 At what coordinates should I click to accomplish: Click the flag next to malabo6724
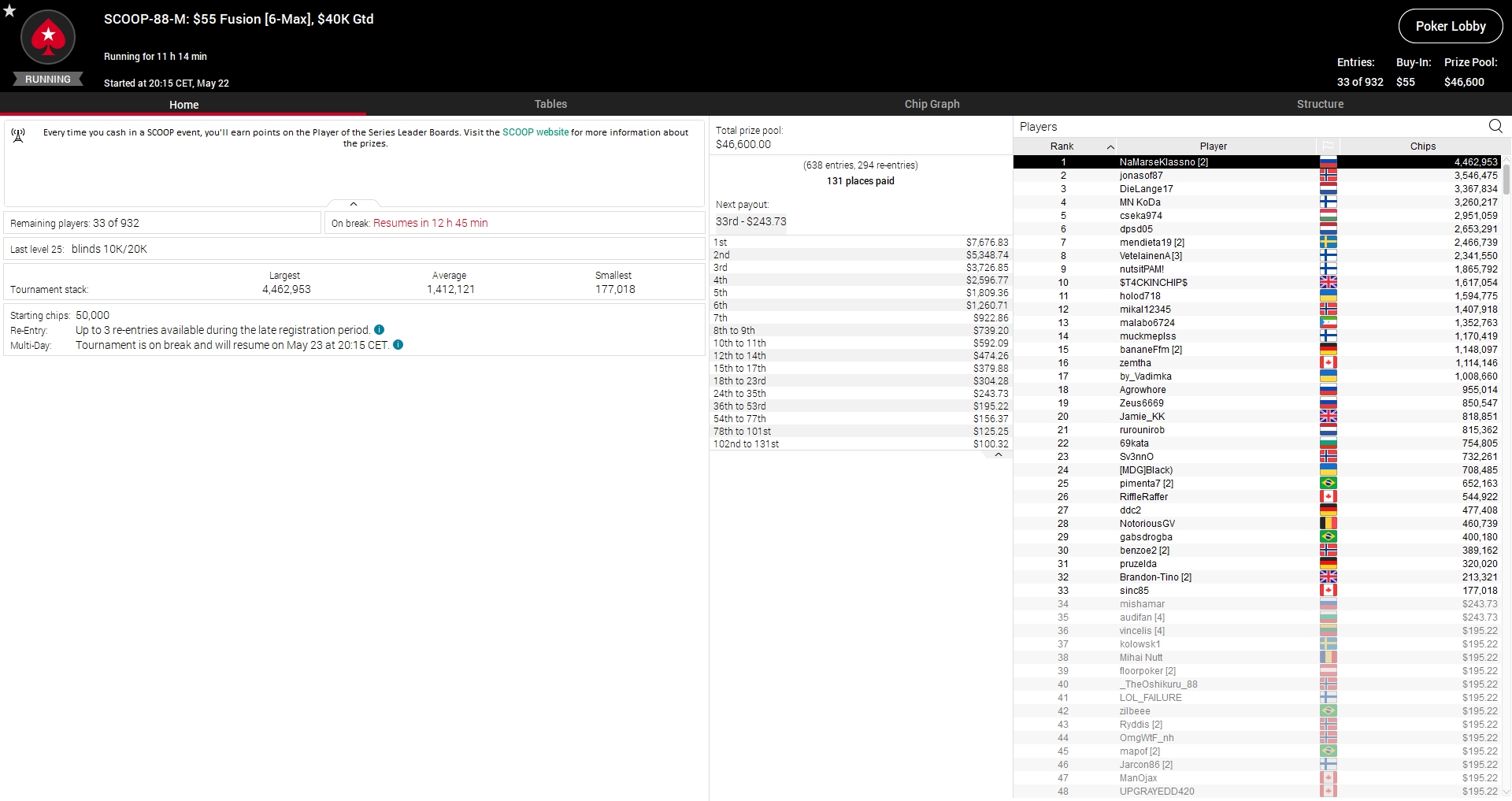(x=1329, y=323)
